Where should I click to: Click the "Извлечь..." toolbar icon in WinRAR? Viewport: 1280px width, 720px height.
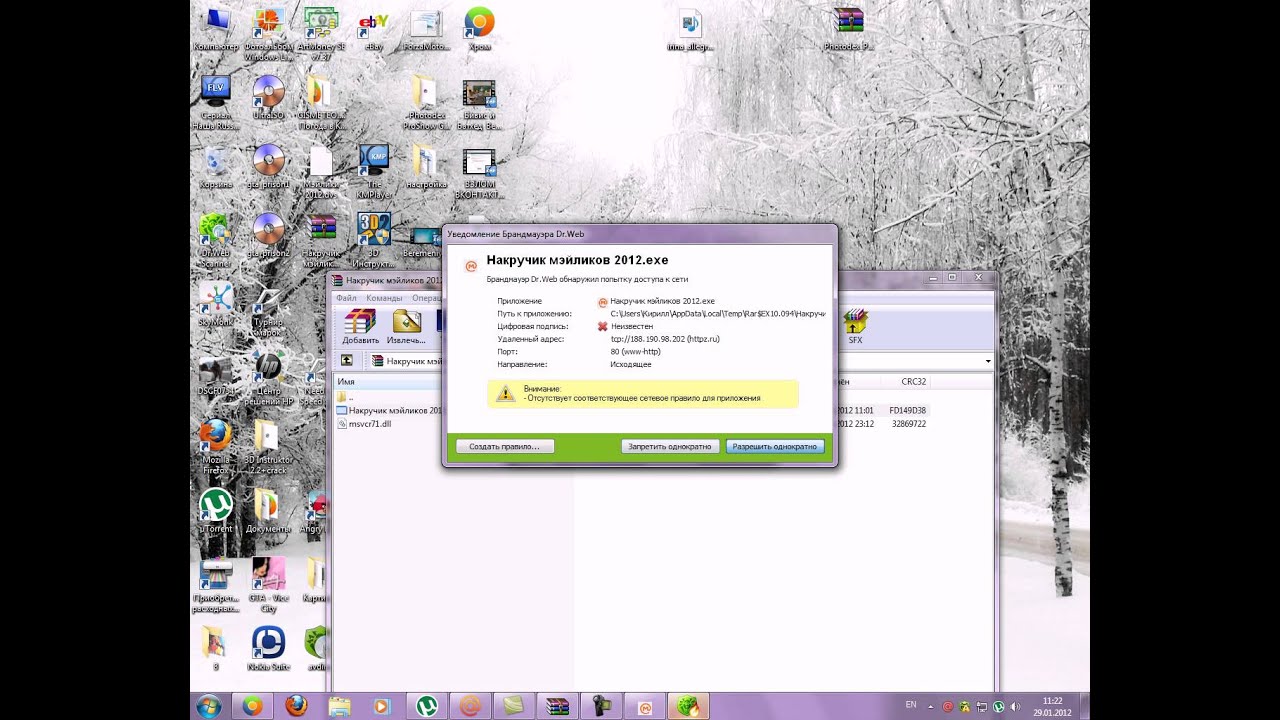coord(406,327)
